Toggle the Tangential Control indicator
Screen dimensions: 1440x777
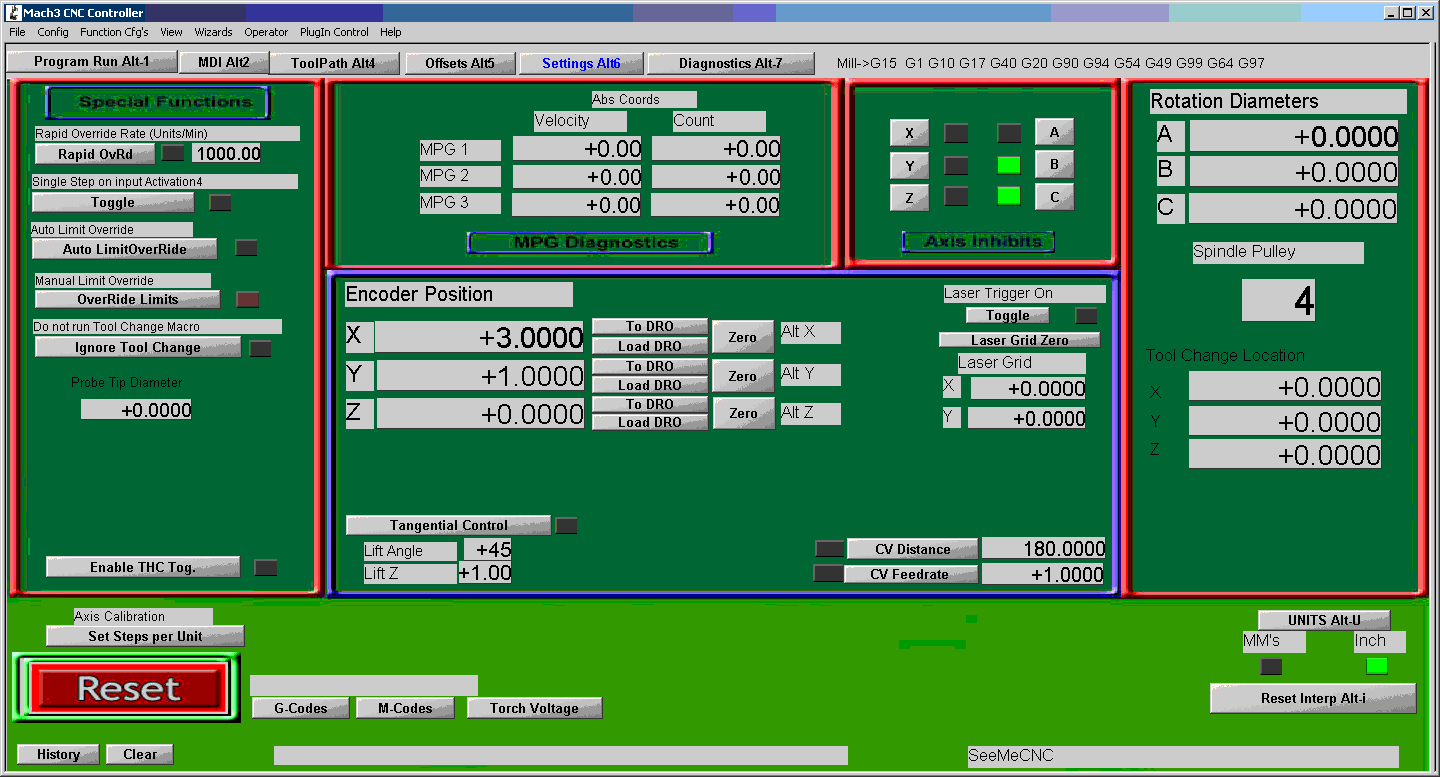[565, 524]
